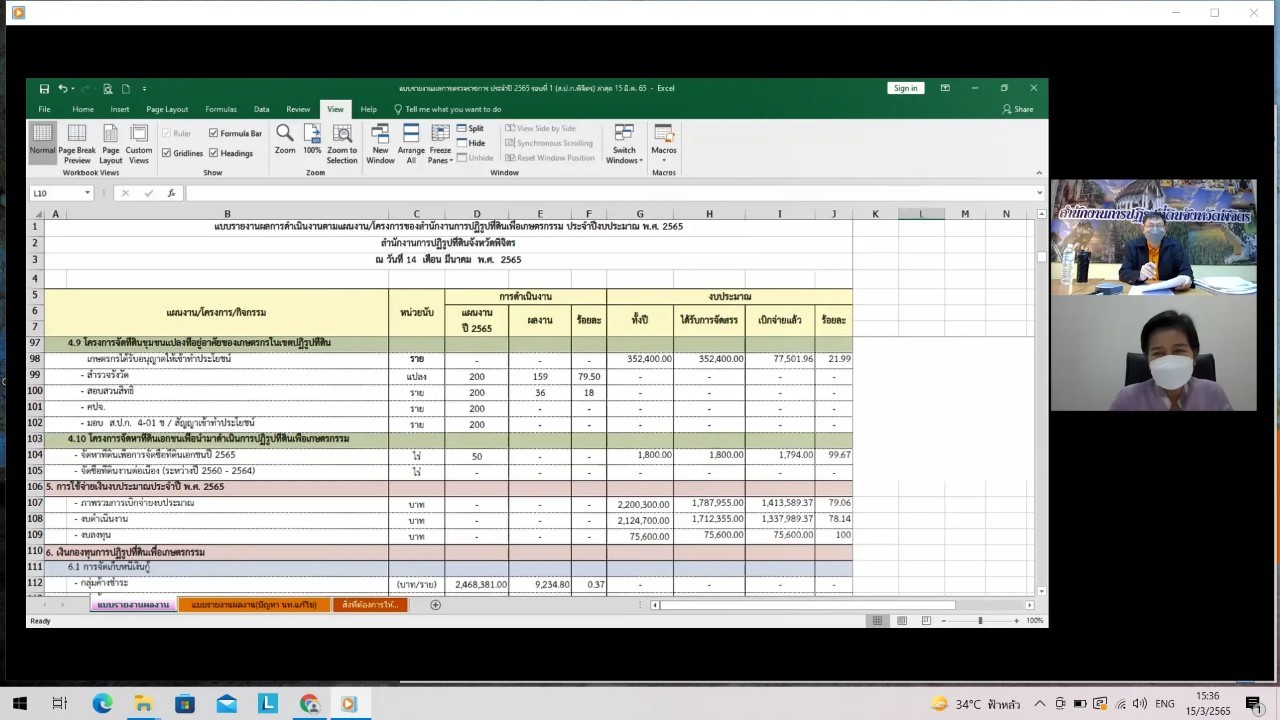
Task: Switch to the Review tab
Action: [298, 109]
